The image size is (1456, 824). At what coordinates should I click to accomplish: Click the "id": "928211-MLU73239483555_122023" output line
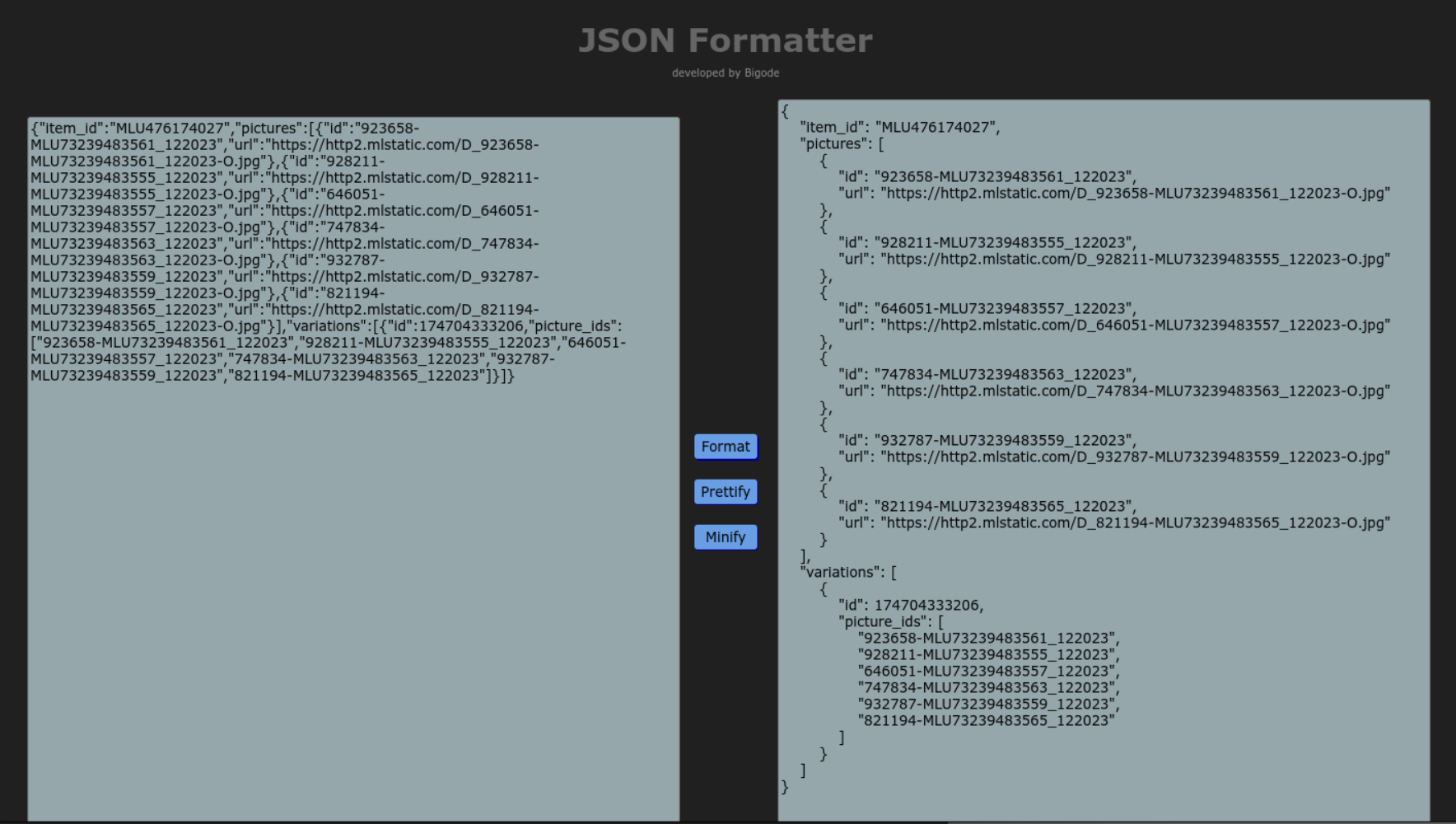click(x=987, y=242)
